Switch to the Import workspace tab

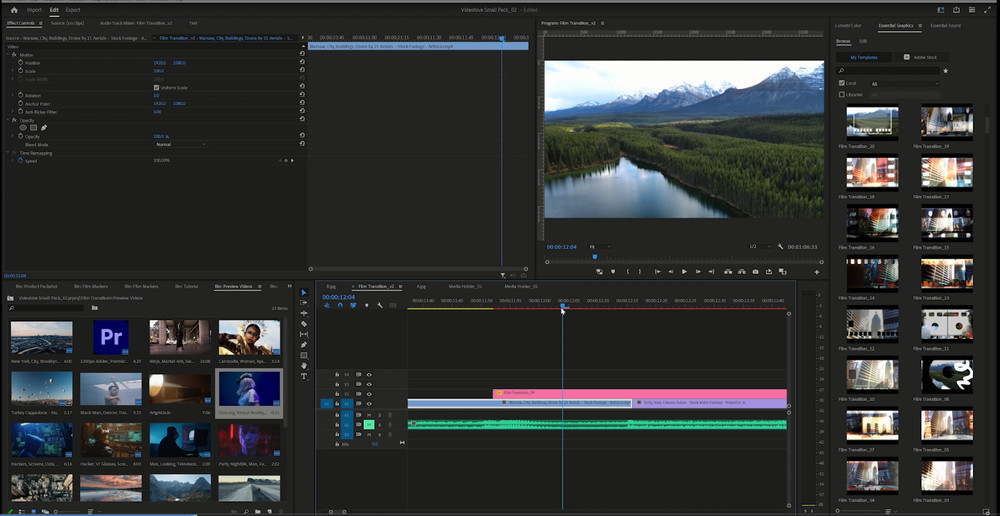(34, 10)
